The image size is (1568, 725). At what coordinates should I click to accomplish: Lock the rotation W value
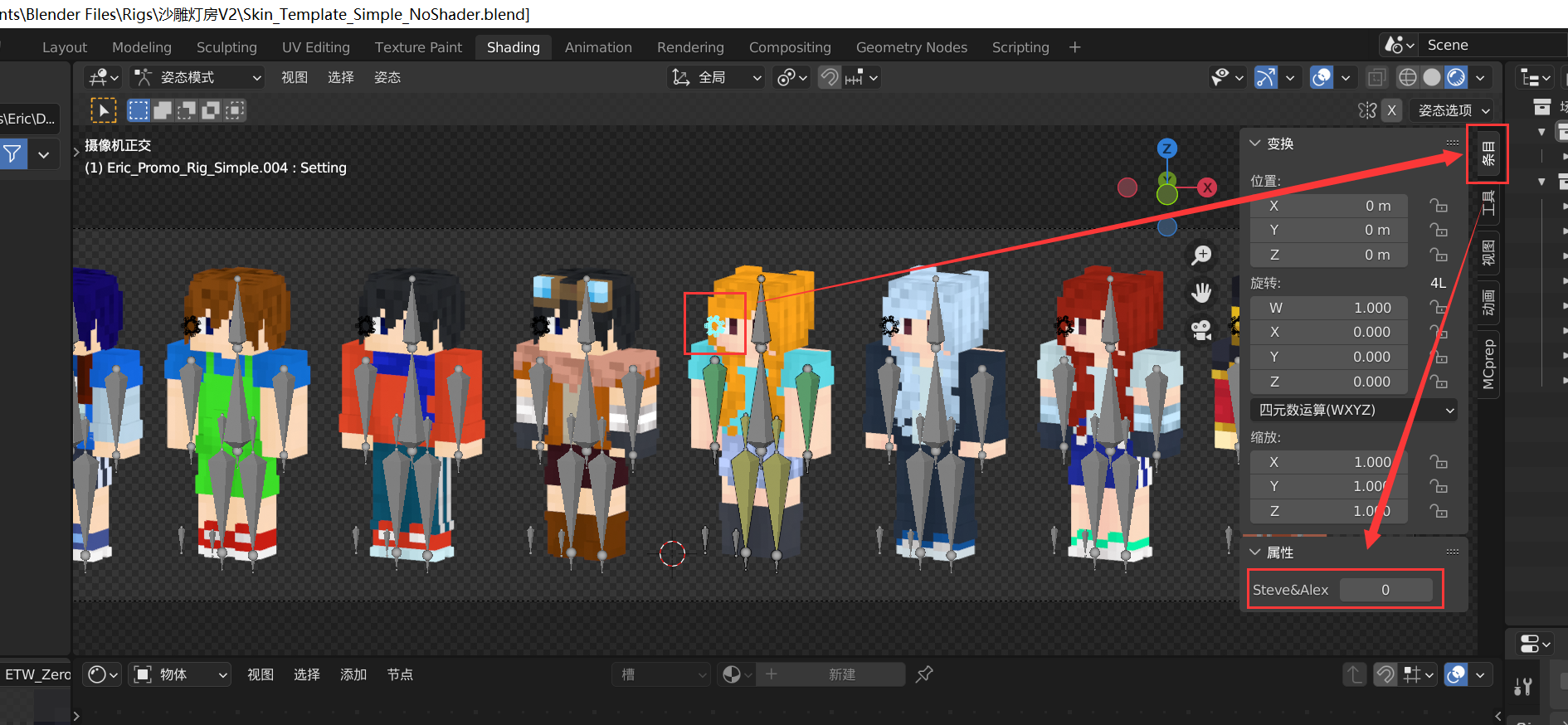[x=1439, y=308]
